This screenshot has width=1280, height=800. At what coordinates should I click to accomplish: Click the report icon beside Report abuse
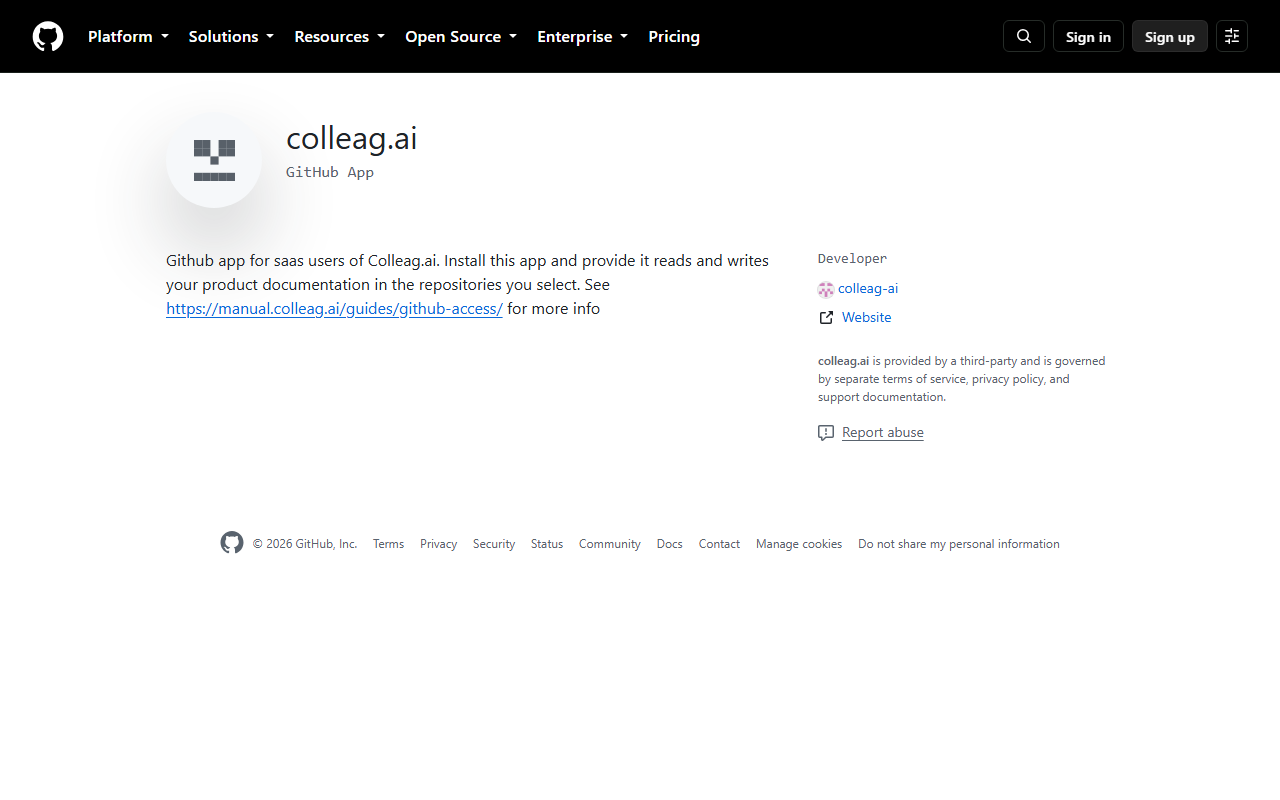(x=826, y=433)
